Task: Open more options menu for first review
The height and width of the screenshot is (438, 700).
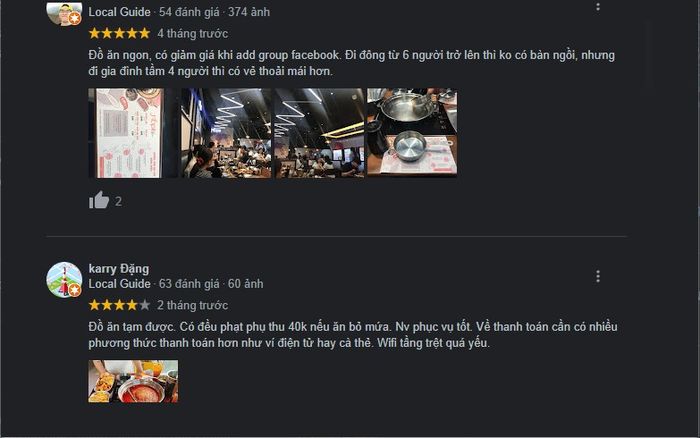Action: tap(598, 6)
